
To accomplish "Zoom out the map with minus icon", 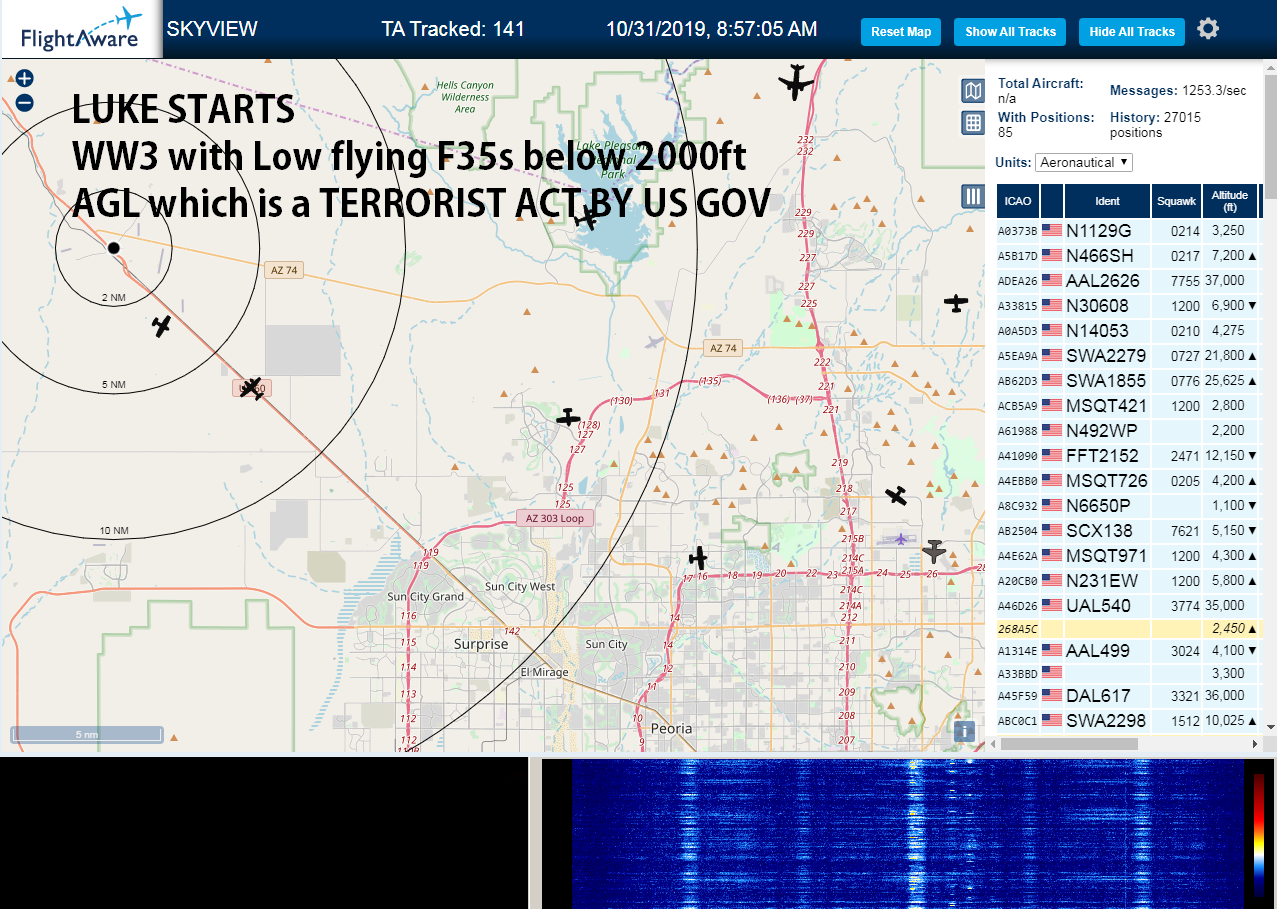I will (x=25, y=102).
